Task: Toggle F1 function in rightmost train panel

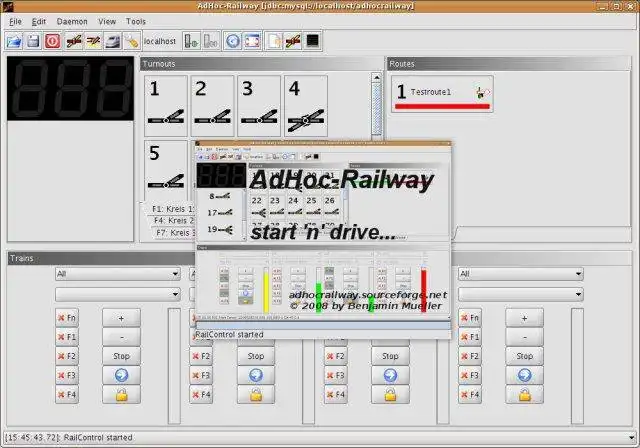Action: (470, 337)
